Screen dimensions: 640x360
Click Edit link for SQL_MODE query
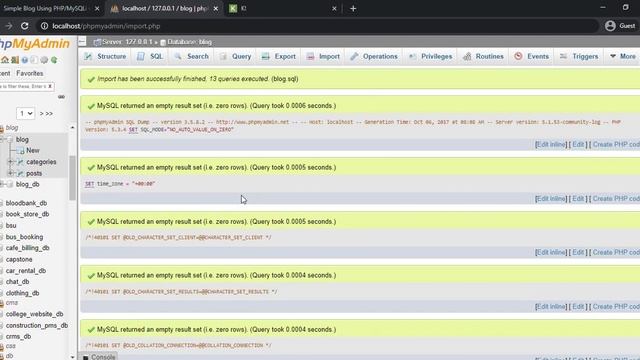578,144
